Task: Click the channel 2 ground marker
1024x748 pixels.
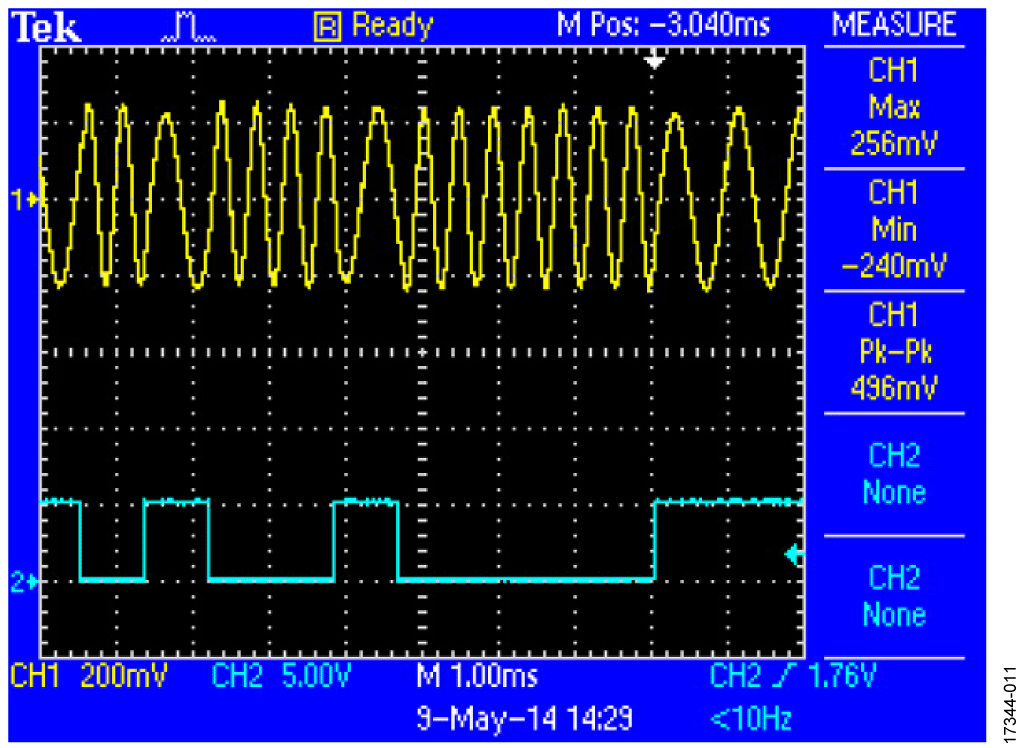Action: pos(25,581)
